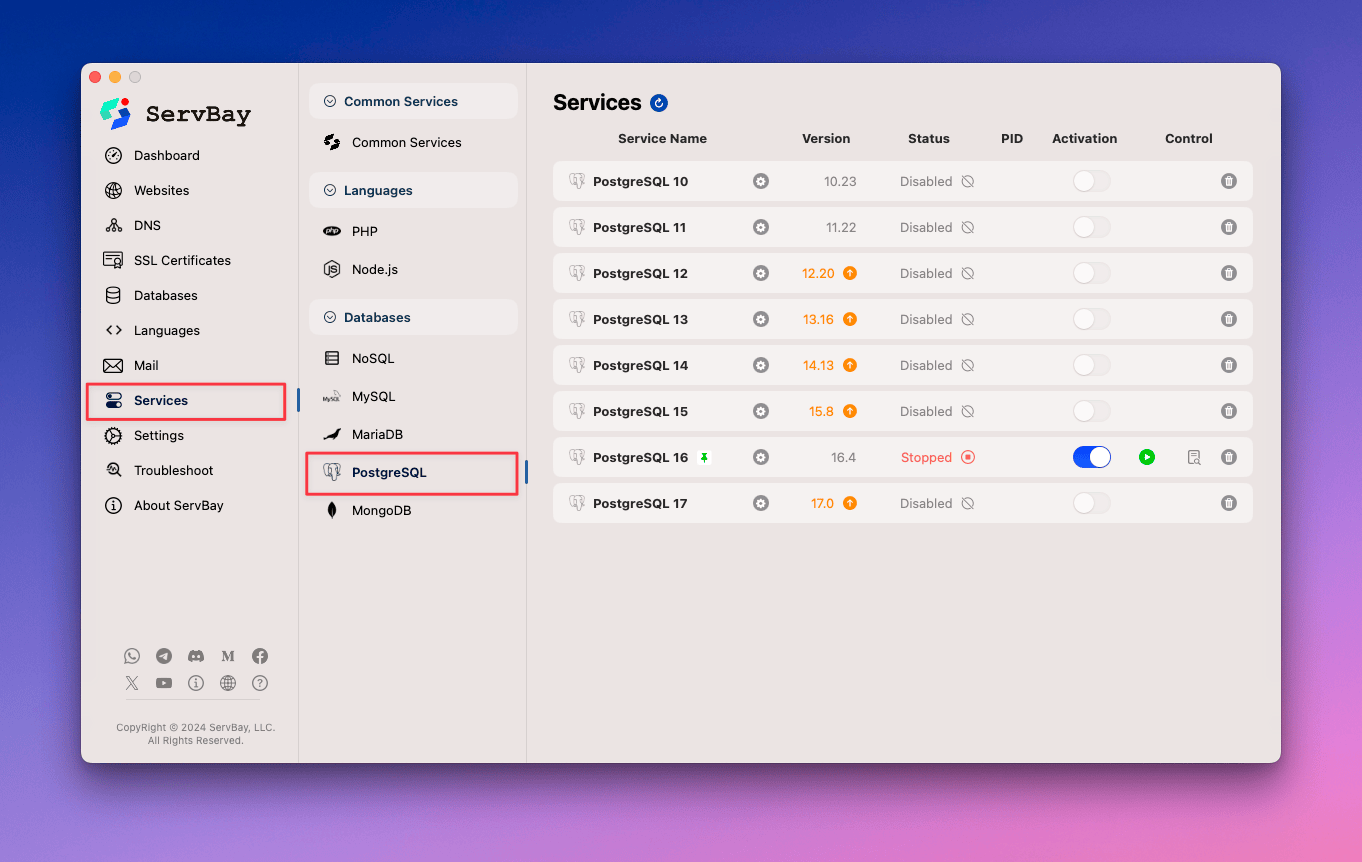Viewport: 1362px width, 862px height.
Task: Open the Dashboard from the sidebar
Action: click(168, 155)
